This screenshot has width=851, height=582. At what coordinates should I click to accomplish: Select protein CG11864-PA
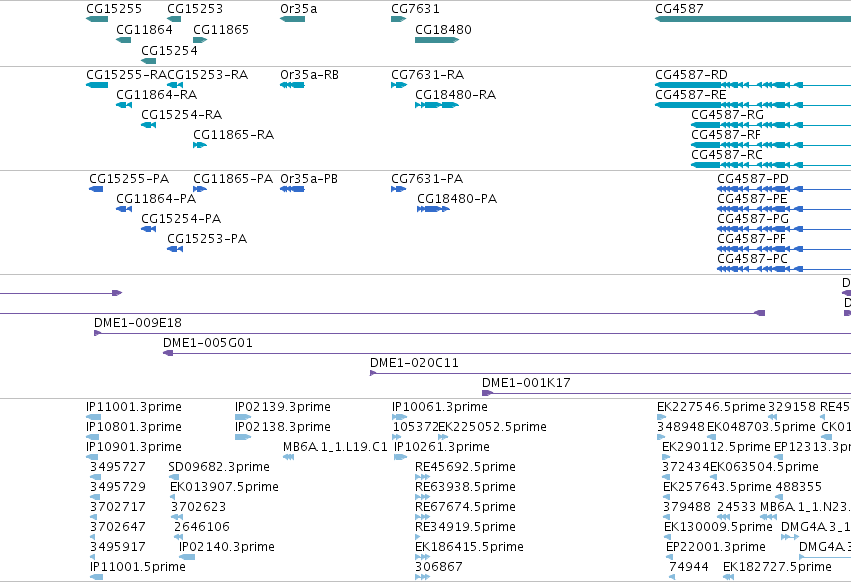(124, 209)
